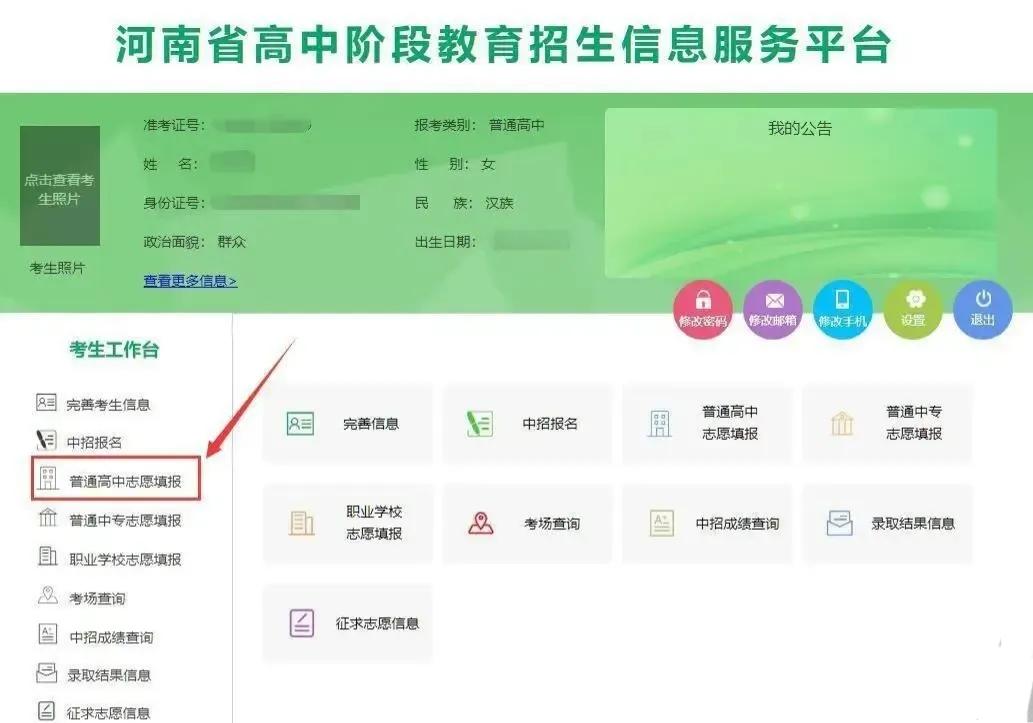Click the 录取结果信息 envelope icon
1033x723 pixels.
point(838,523)
